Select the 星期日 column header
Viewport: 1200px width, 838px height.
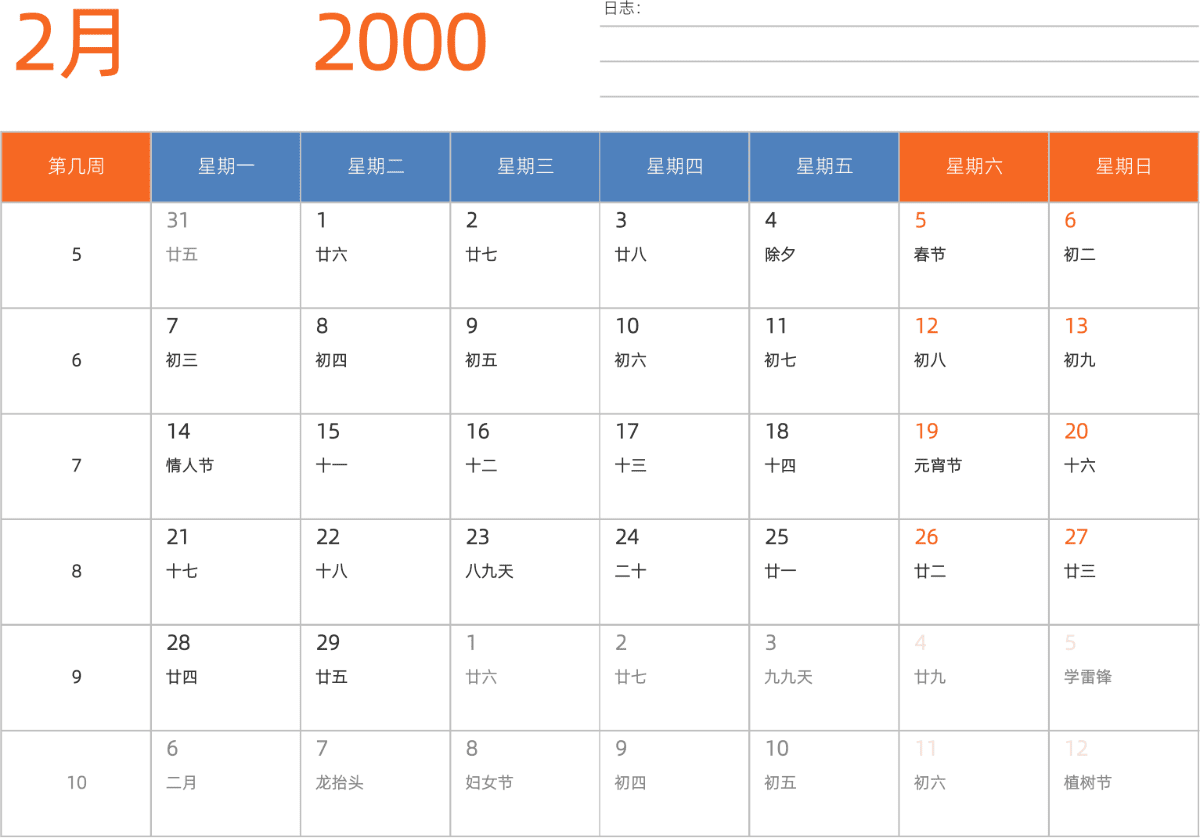pyautogui.click(x=1124, y=166)
